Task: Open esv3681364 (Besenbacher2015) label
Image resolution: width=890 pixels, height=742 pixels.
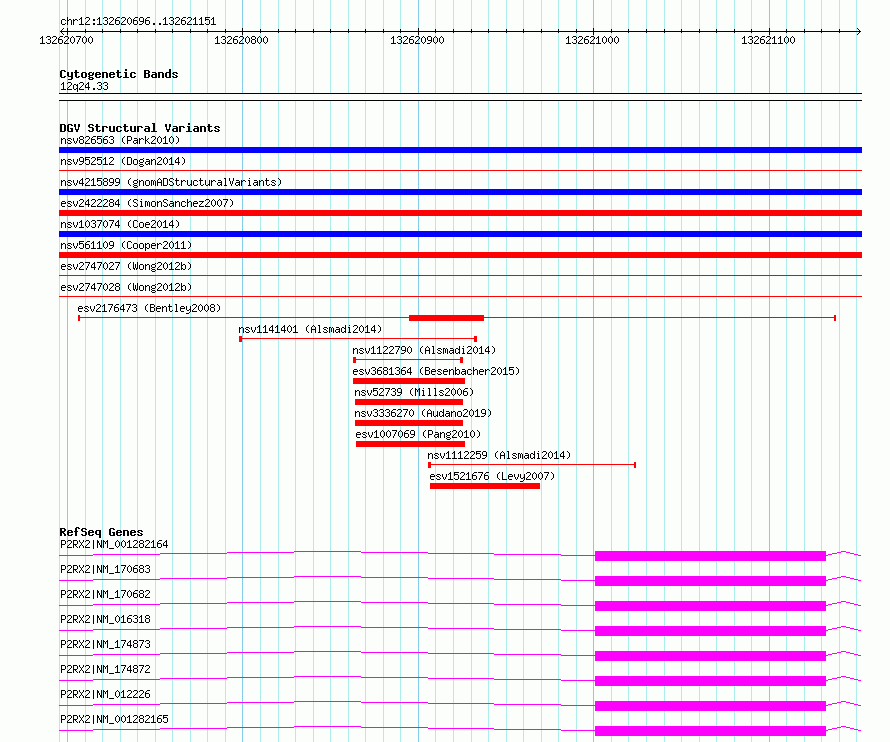Action: coord(436,371)
